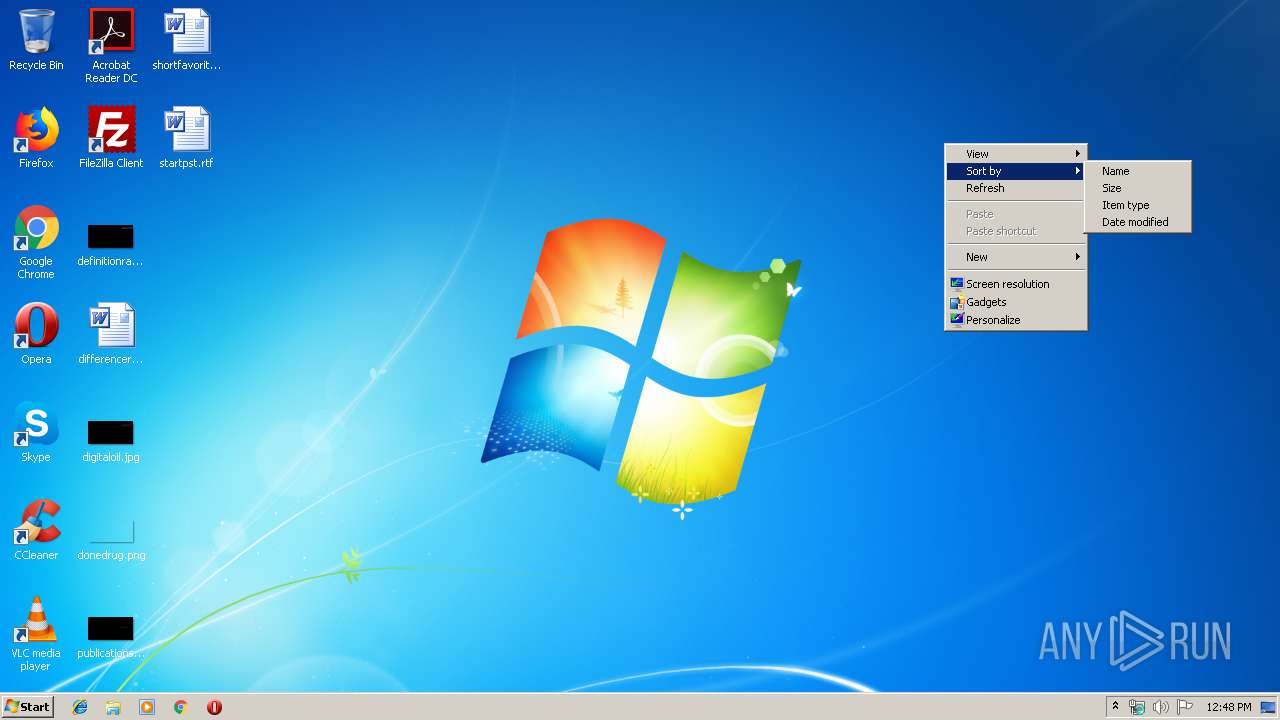The height and width of the screenshot is (720, 1280).
Task: Click the volume speaker tray icon
Action: [1160, 707]
